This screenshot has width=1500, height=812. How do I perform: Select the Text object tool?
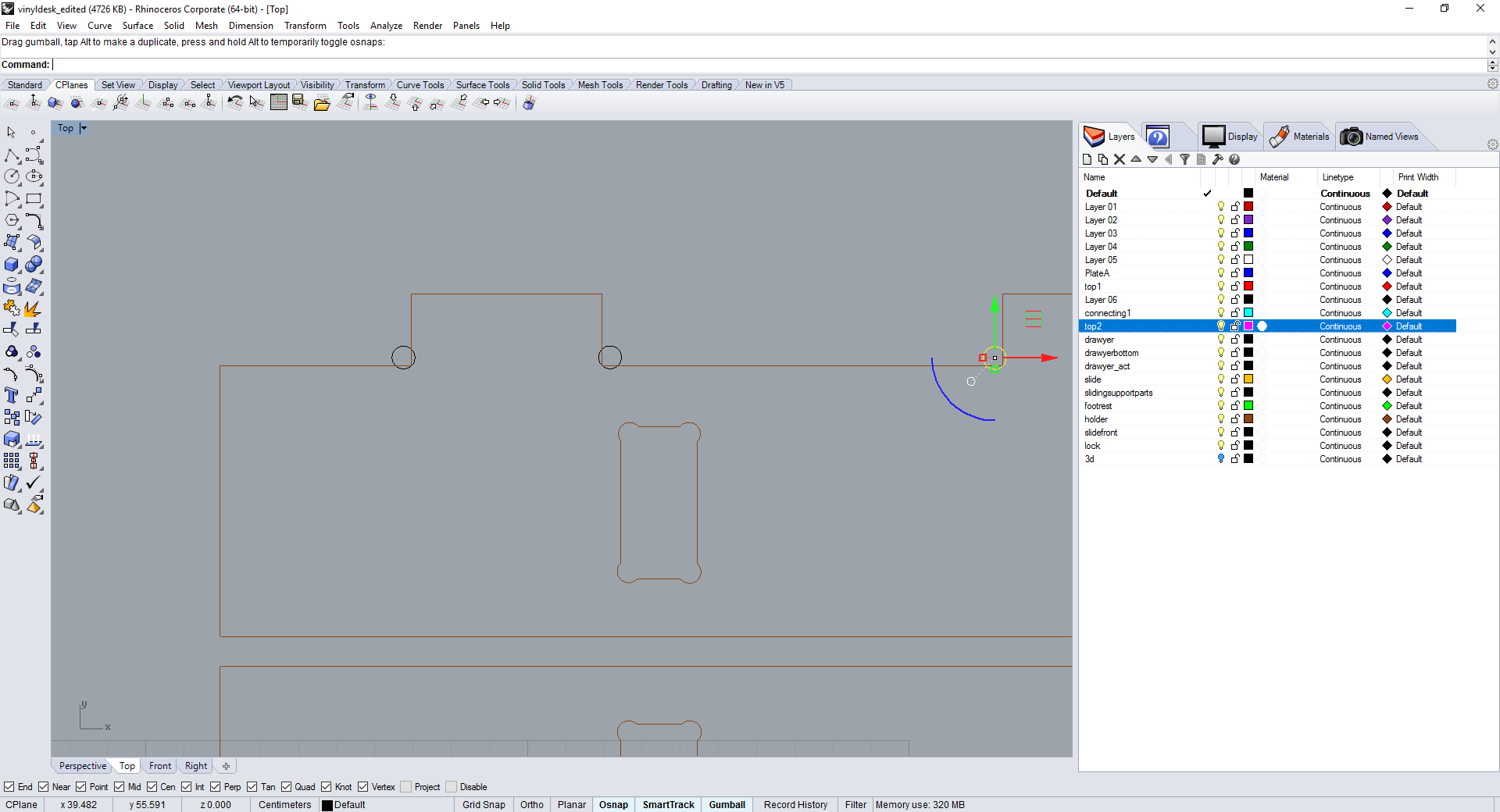12,396
